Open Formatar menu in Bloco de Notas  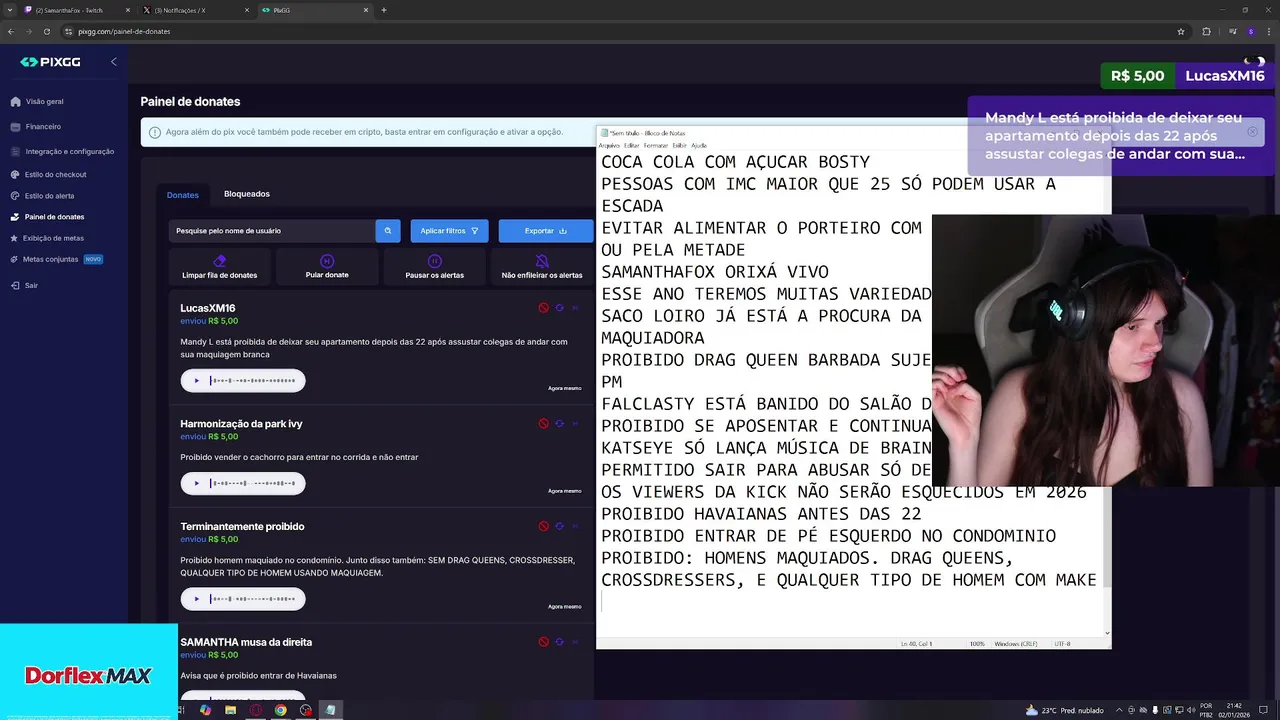[x=656, y=145]
